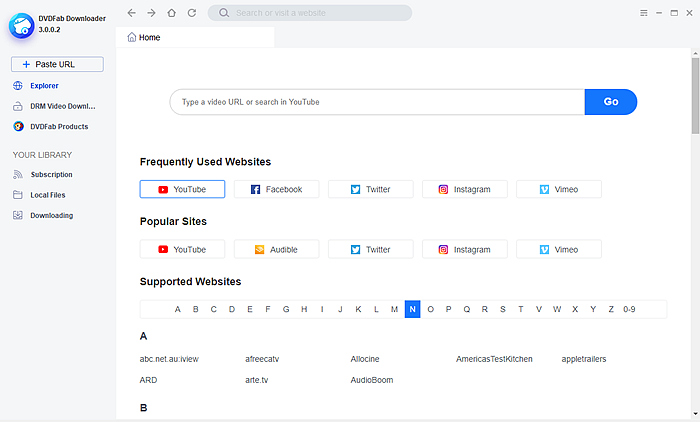Click the video URL or YouTube search field
Image resolution: width=700 pixels, height=422 pixels.
tap(377, 102)
